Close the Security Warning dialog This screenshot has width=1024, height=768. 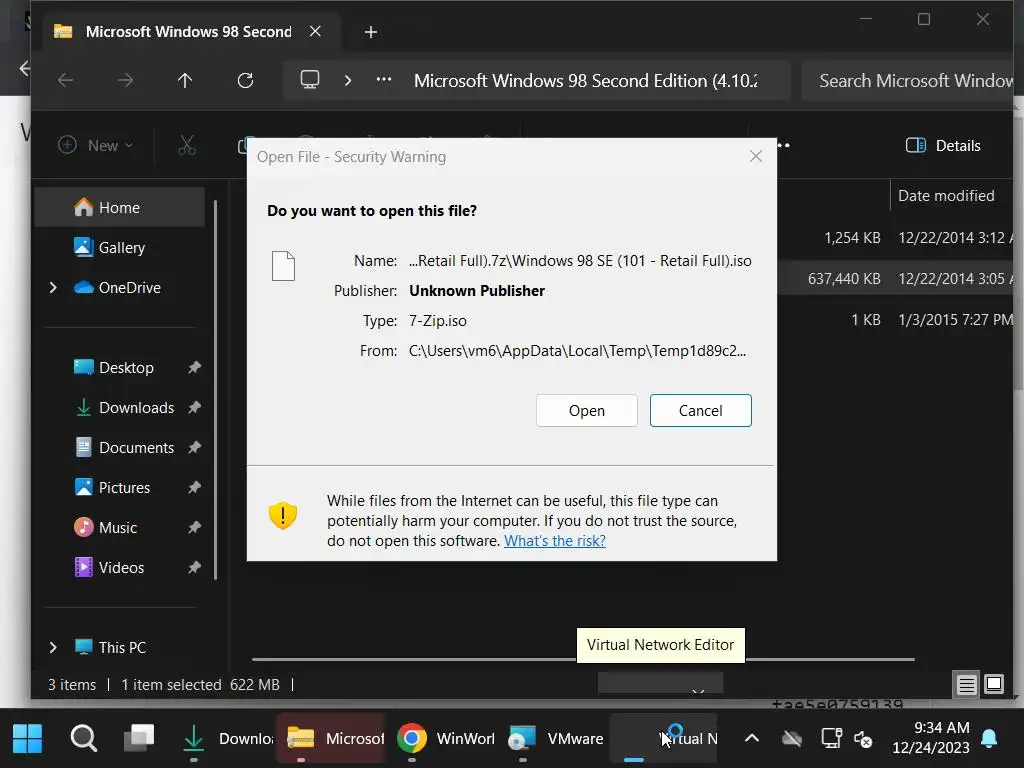756,156
